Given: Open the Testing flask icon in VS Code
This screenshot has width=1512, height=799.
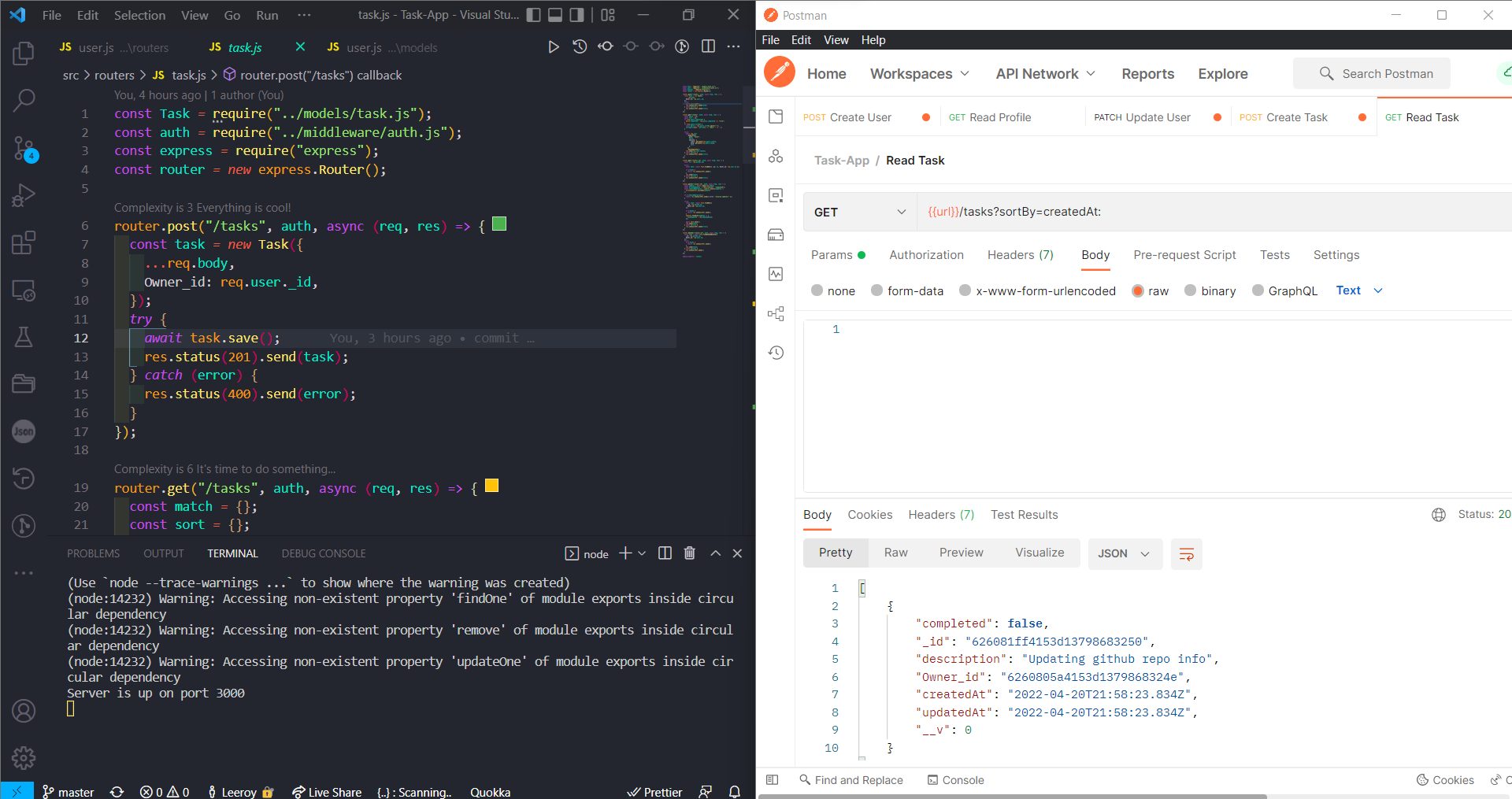Looking at the screenshot, I should click(x=24, y=337).
